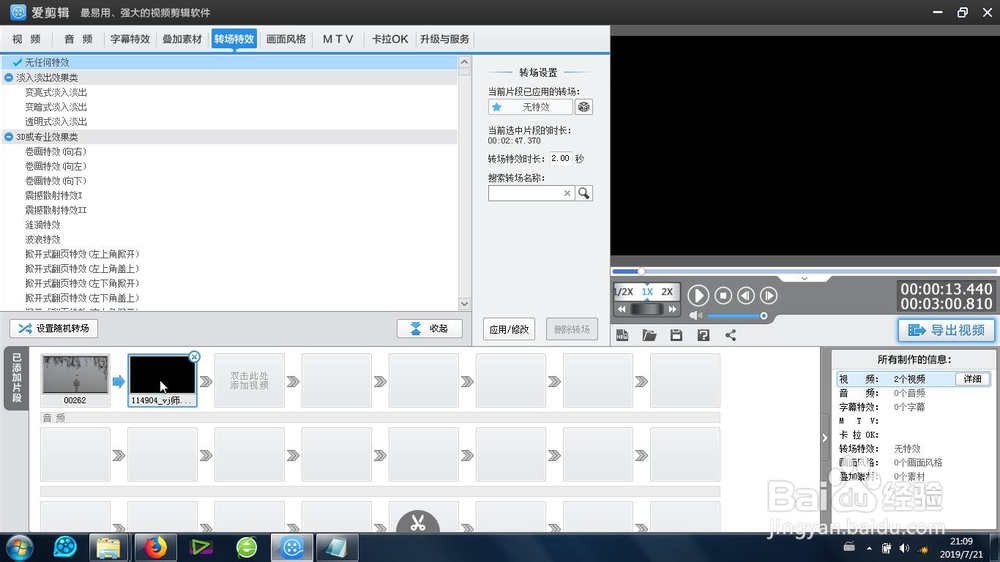The width and height of the screenshot is (1000, 562).
Task: Step forward one frame in the preview
Action: click(x=768, y=295)
